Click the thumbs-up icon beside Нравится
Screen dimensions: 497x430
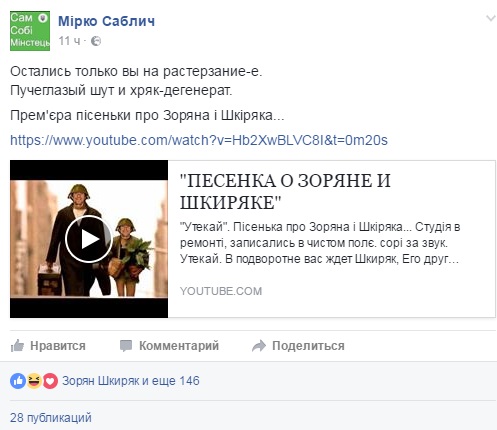tap(17, 346)
